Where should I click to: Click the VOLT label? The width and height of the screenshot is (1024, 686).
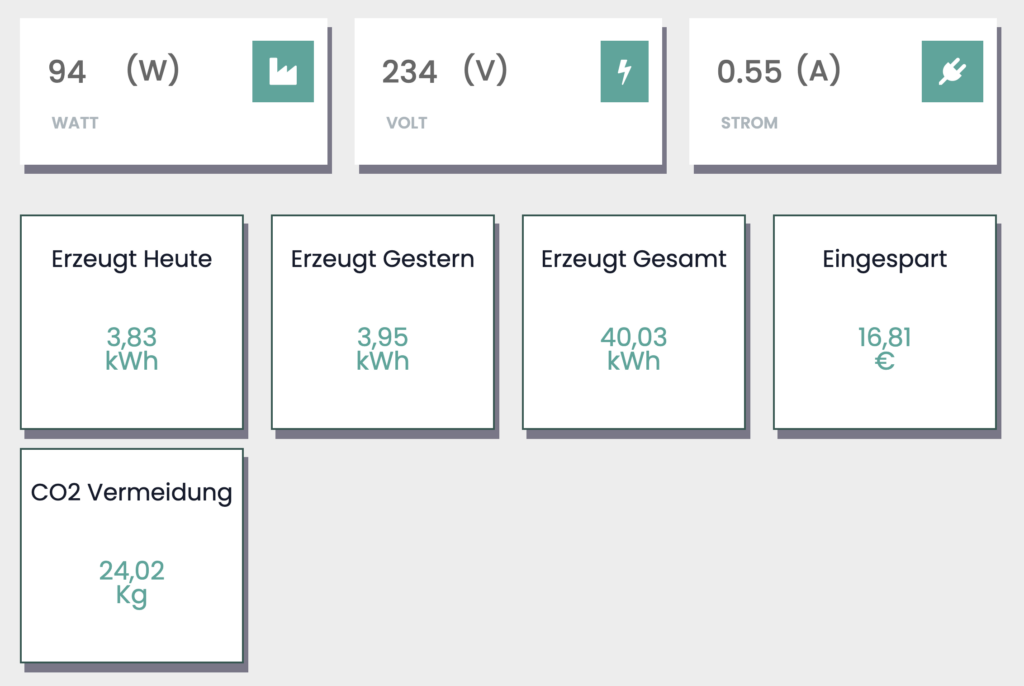tap(407, 123)
